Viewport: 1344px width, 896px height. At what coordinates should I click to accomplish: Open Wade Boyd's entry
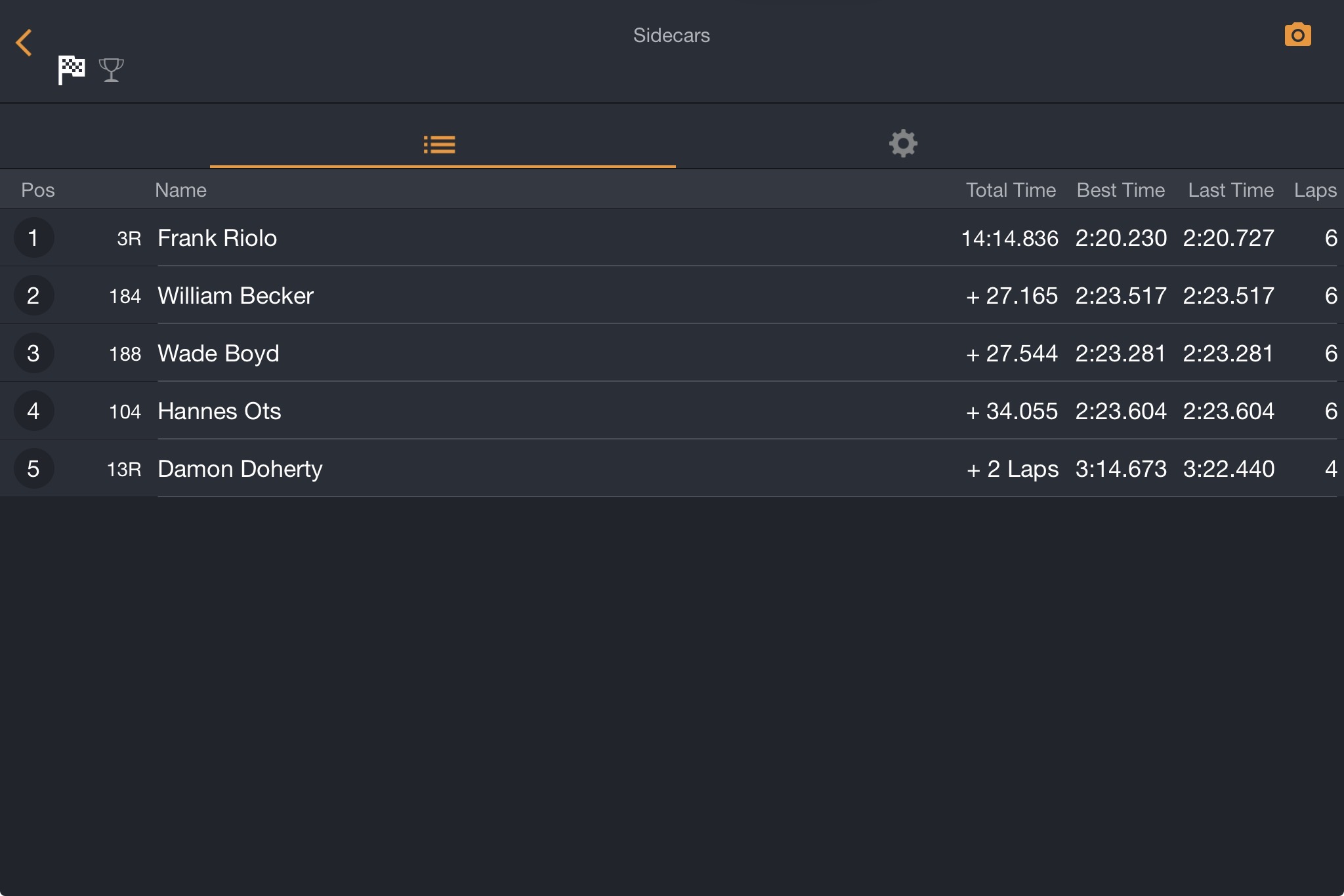(x=672, y=353)
